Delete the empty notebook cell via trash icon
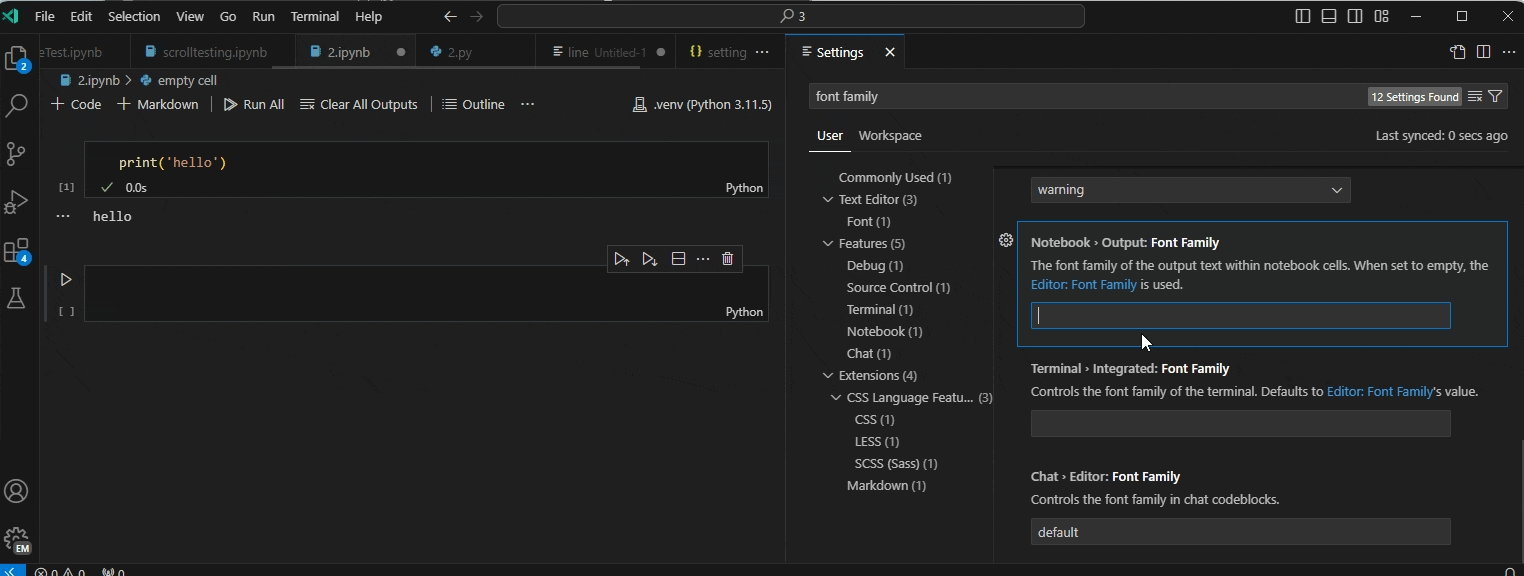This screenshot has height=576, width=1524. coord(728,259)
